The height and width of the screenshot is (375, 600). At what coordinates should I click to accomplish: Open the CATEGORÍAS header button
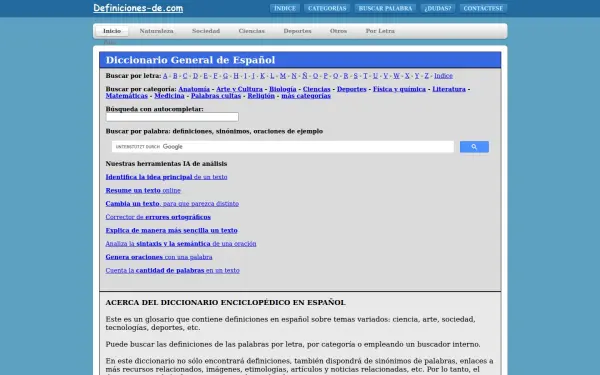327,8
